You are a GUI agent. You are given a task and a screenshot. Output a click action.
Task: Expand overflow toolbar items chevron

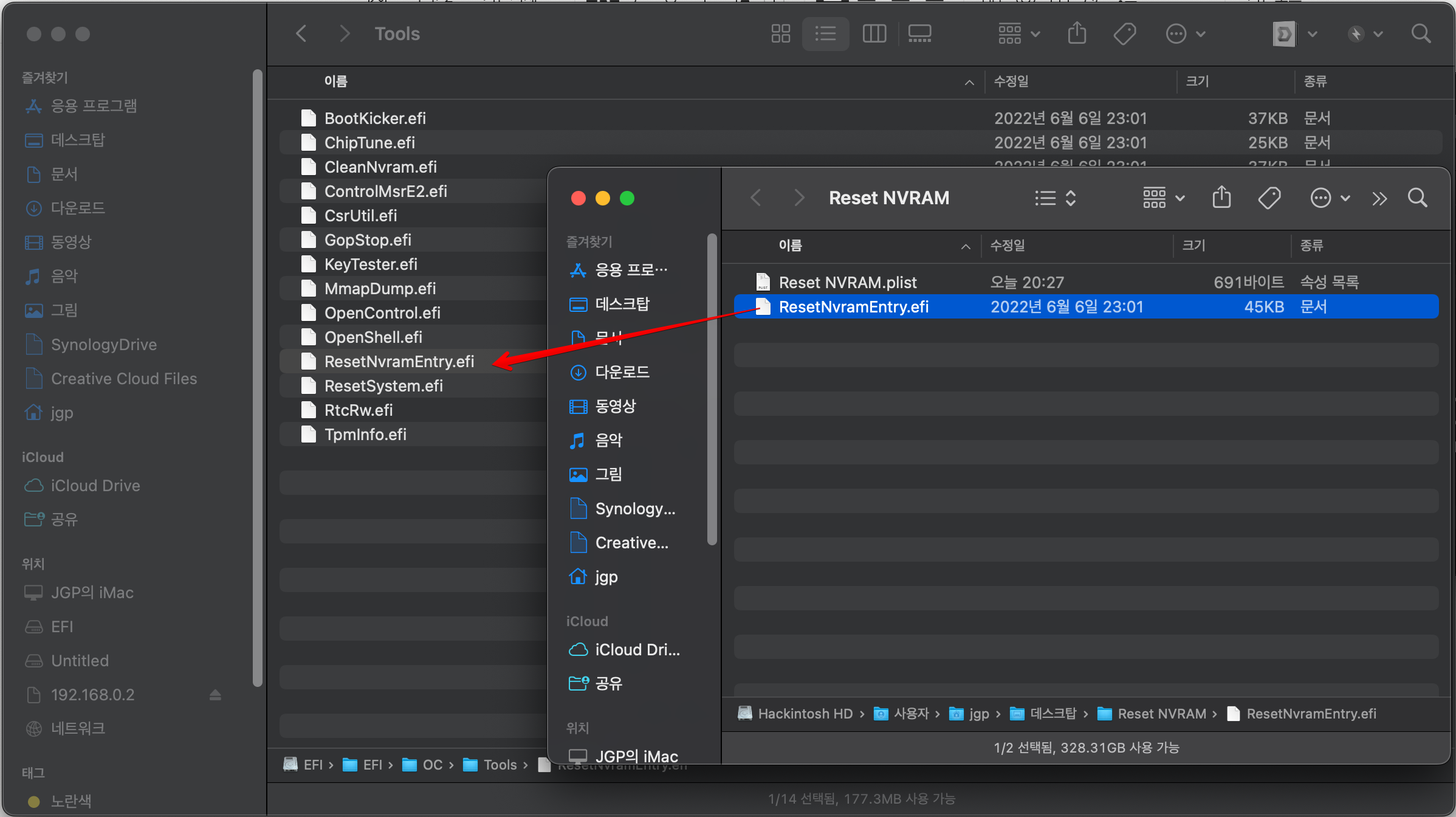click(x=1379, y=198)
